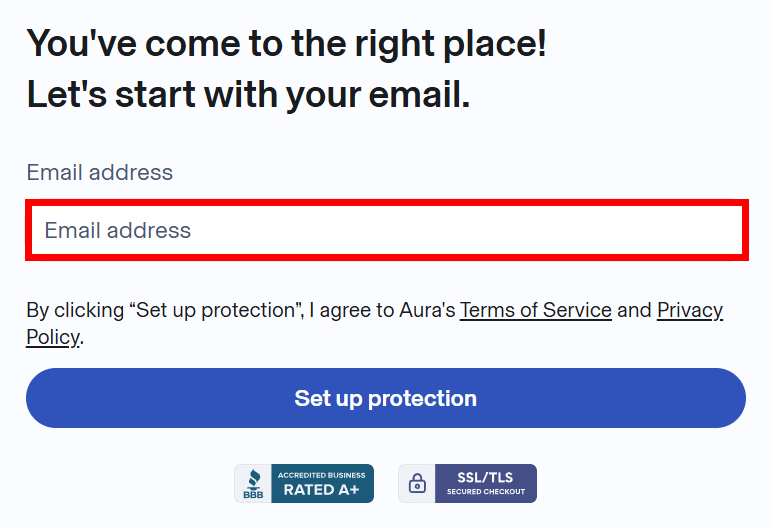Open the Terms of Service link
Viewport: 771px width, 528px height.
(535, 310)
